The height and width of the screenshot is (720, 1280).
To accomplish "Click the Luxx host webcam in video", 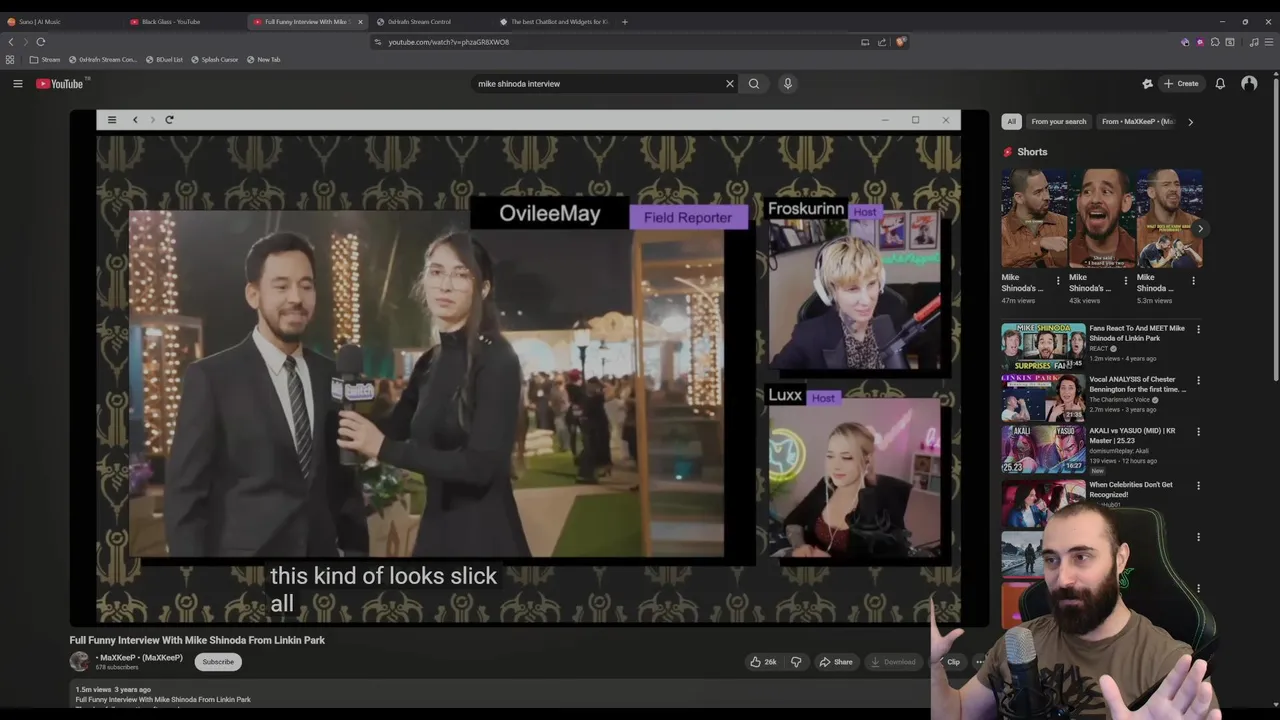I will (854, 477).
